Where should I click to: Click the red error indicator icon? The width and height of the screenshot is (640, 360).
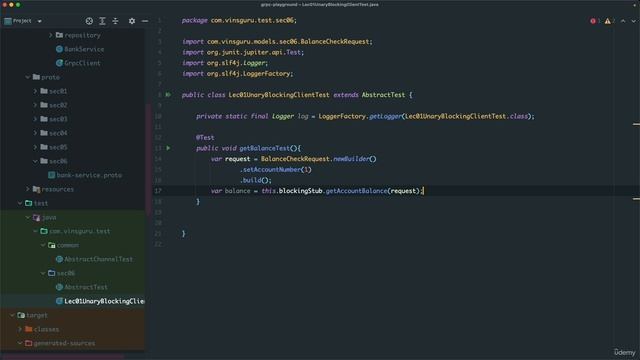click(x=593, y=21)
